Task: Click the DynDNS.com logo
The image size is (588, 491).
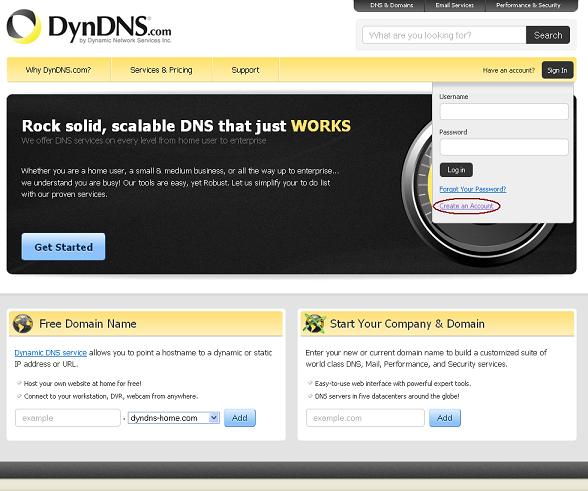Action: click(89, 27)
